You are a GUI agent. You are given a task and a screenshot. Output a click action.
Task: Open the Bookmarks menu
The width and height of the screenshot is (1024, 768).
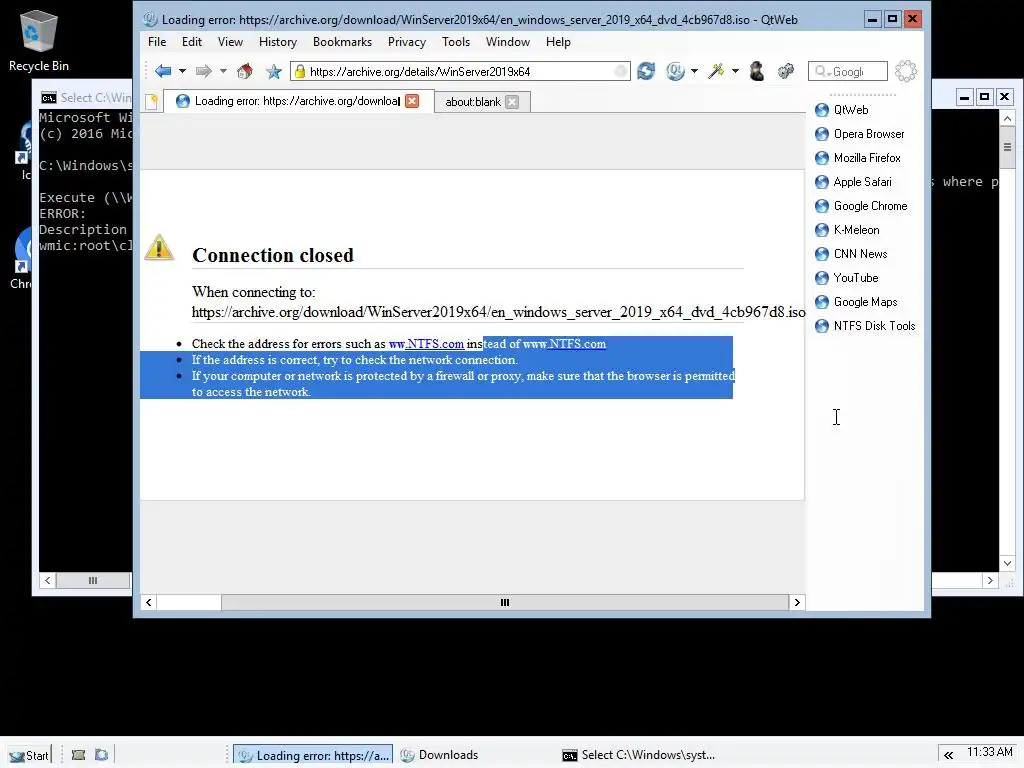click(x=342, y=42)
